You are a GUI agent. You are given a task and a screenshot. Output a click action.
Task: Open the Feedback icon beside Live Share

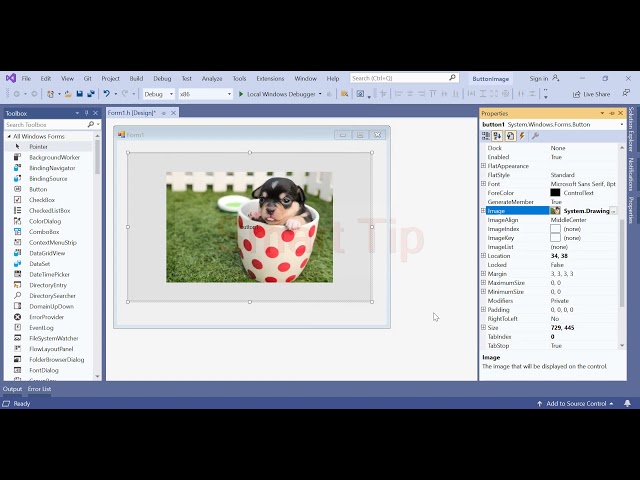pos(626,94)
